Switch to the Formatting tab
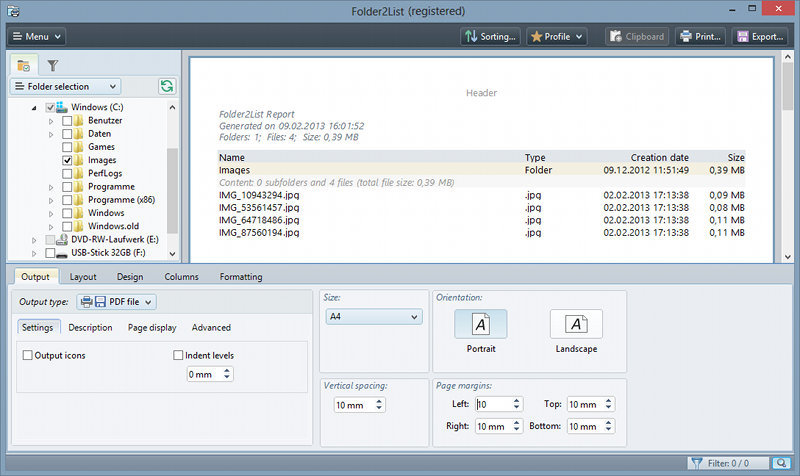Viewport: 800px width, 476px height. point(241,277)
